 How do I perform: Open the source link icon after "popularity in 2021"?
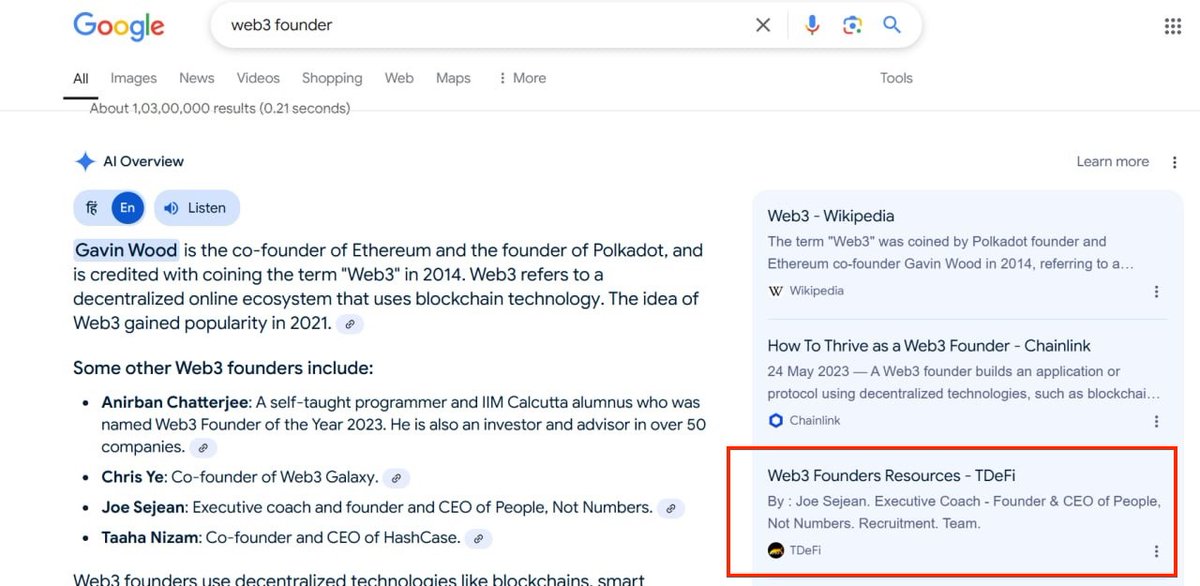[349, 324]
